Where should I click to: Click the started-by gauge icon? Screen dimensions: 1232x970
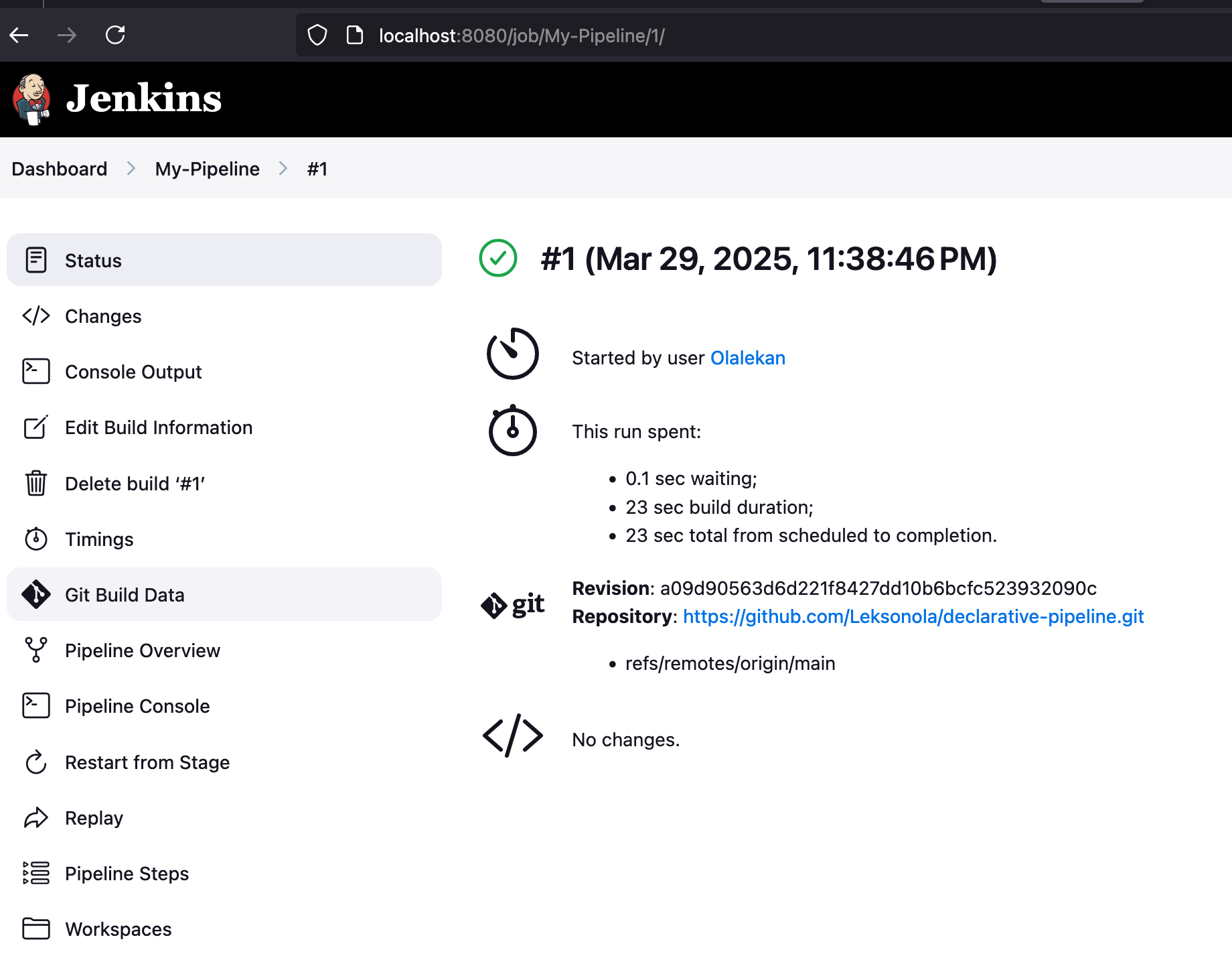click(x=513, y=353)
